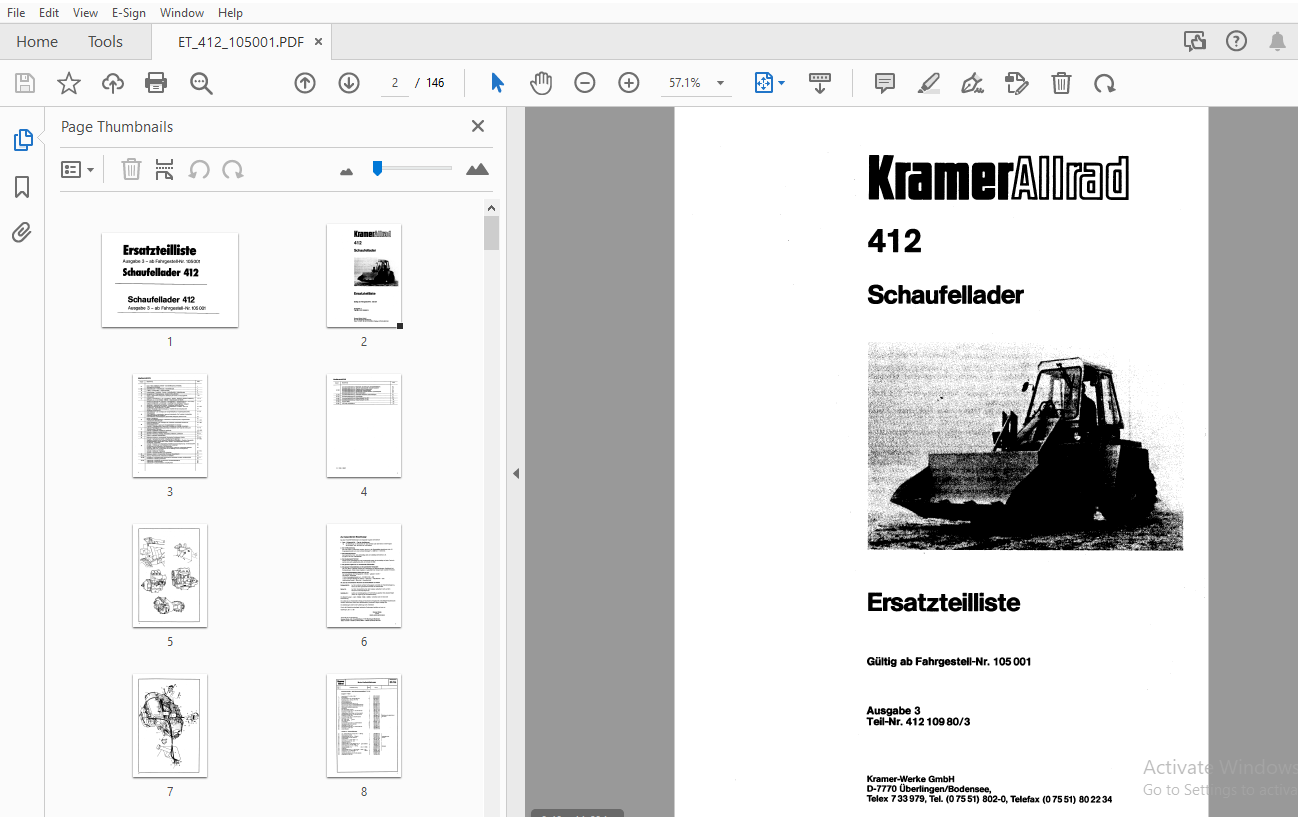This screenshot has height=817, width=1298.
Task: Select page 8 thumbnail
Action: coord(364,726)
